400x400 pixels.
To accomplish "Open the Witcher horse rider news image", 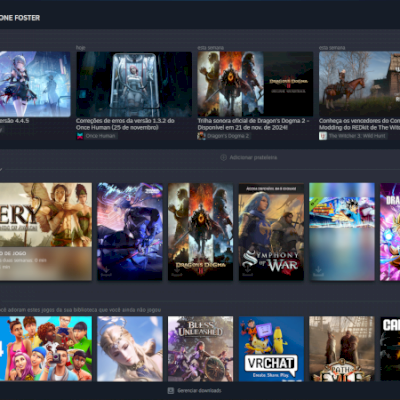I will 359,84.
